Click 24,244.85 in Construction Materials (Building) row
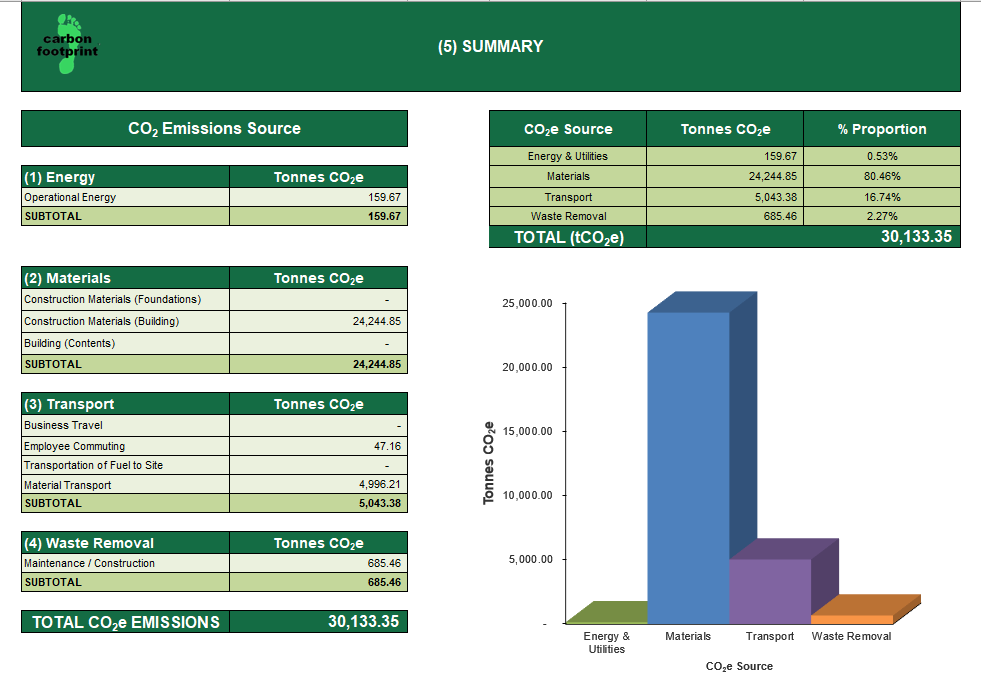981x688 pixels. point(377,321)
